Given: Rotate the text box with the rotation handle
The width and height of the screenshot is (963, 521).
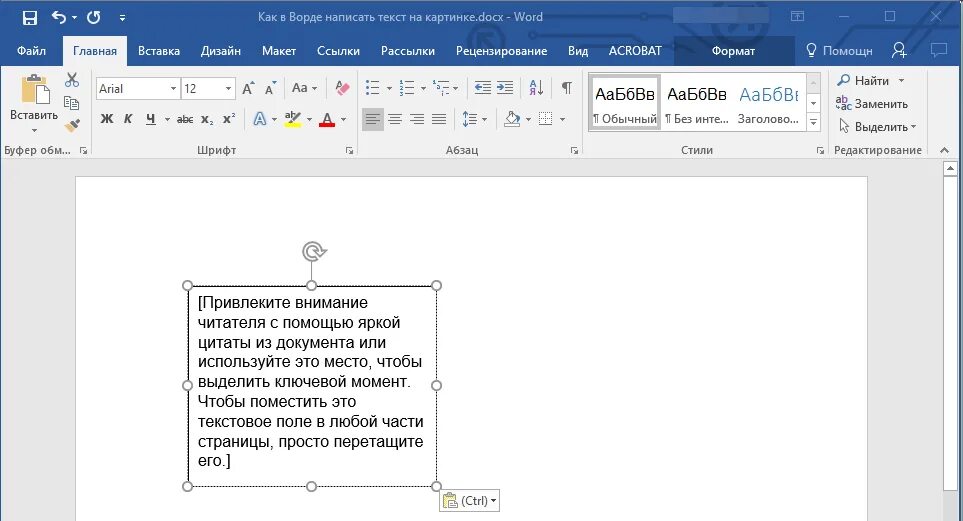Looking at the screenshot, I should click(313, 251).
